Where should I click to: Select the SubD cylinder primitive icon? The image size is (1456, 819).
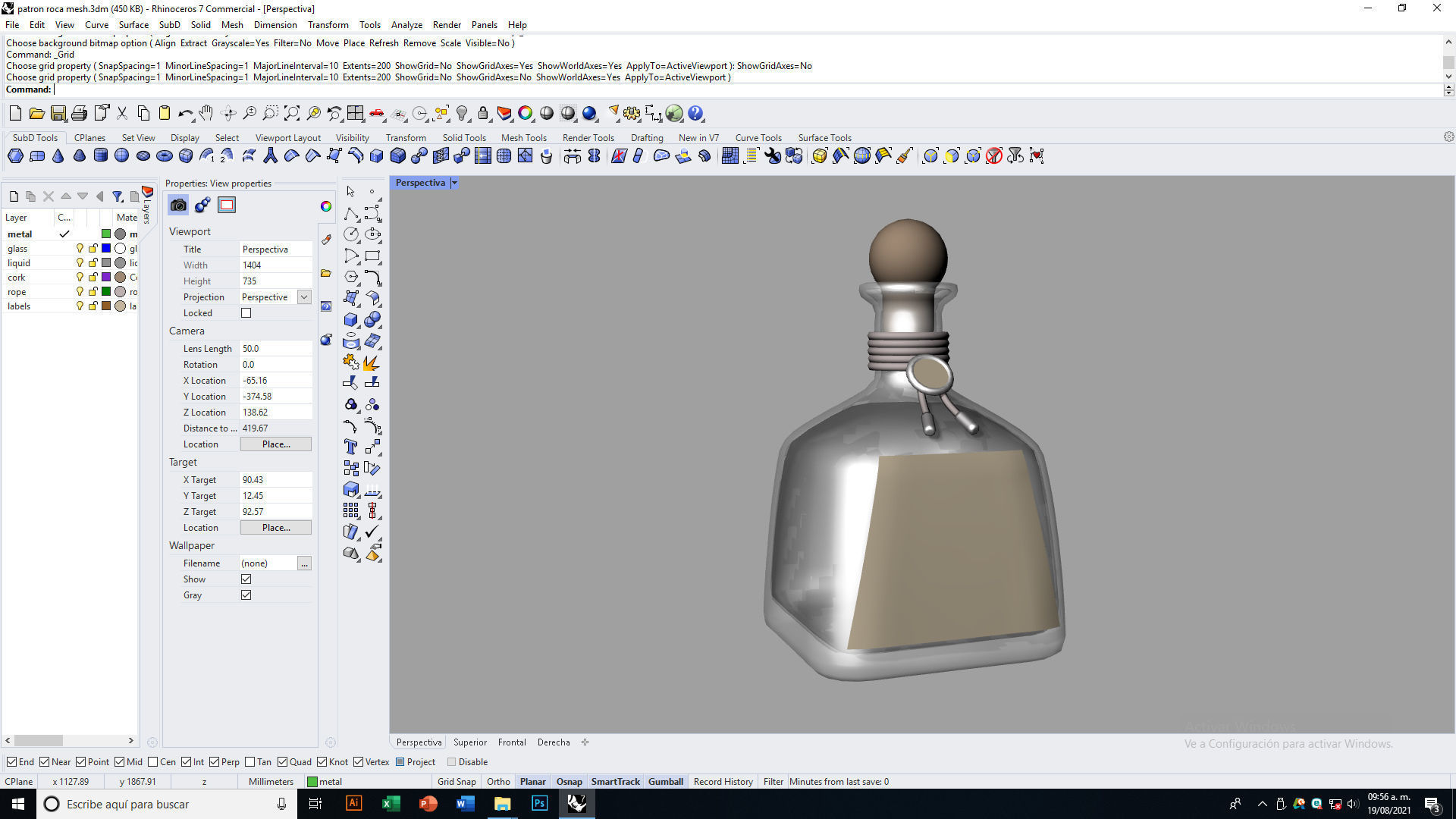pyautogui.click(x=100, y=156)
